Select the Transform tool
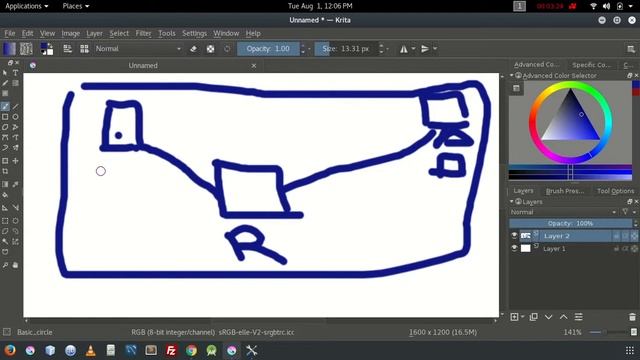Image resolution: width=640 pixels, height=360 pixels. [x=5, y=161]
